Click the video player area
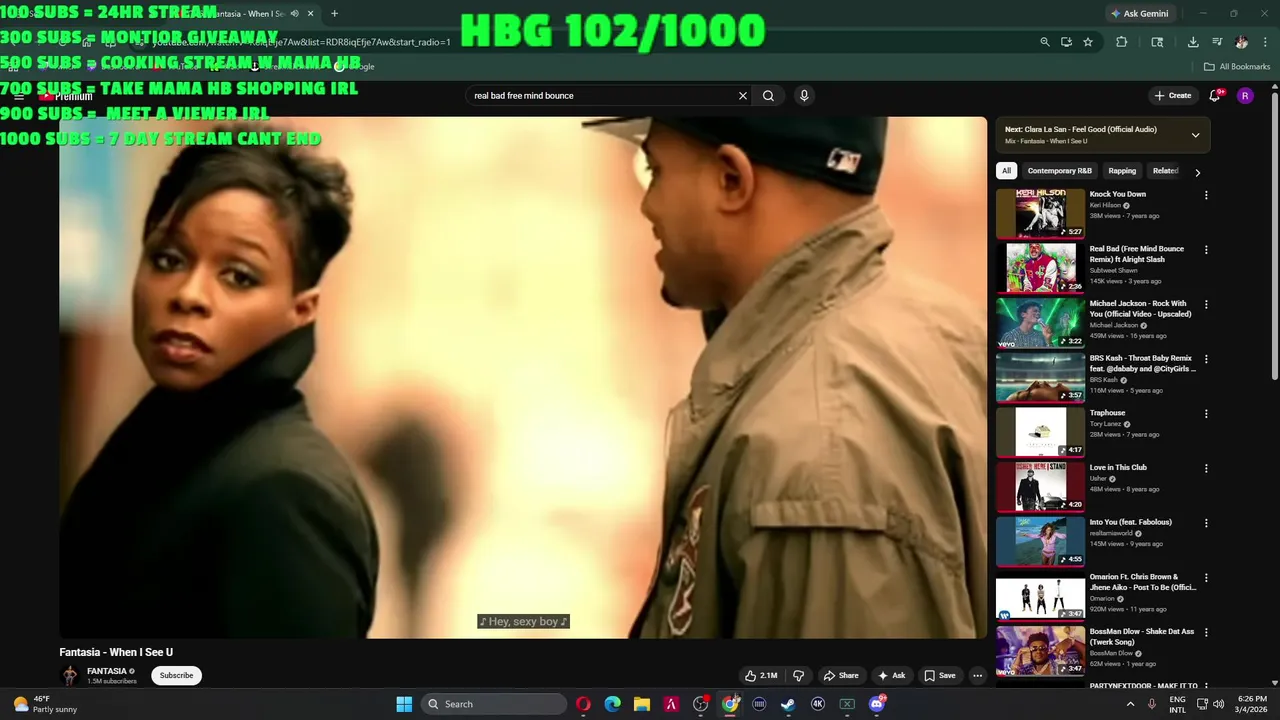The image size is (1280, 720). click(523, 377)
